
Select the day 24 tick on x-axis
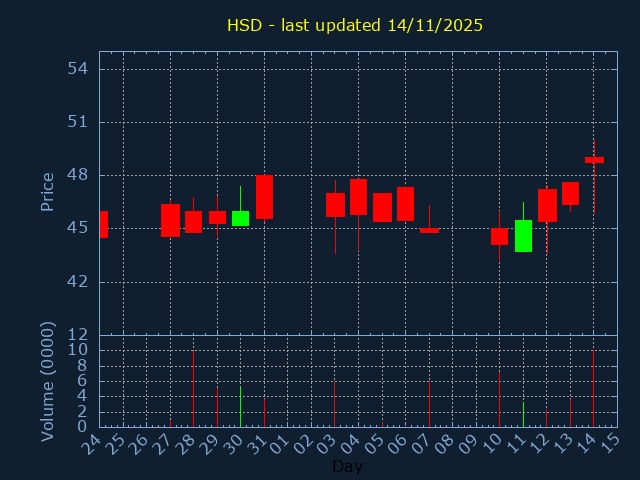[92, 441]
